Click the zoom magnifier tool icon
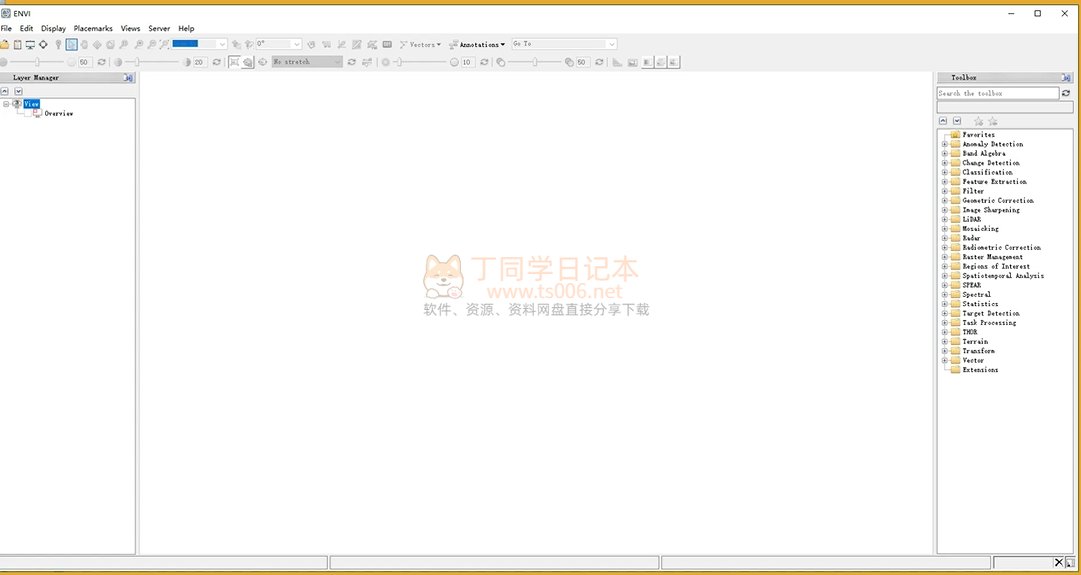This screenshot has width=1081, height=575. 124,44
